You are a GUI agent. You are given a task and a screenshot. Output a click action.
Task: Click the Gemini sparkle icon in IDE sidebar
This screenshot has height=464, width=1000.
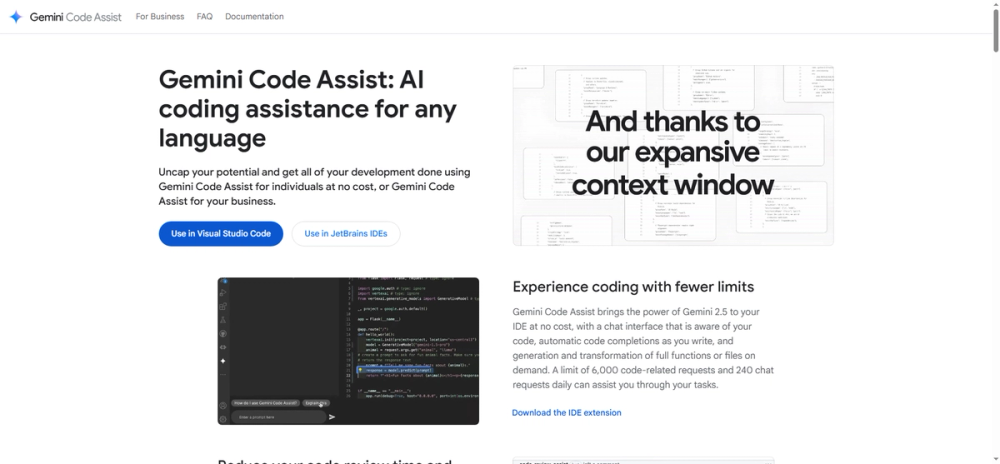(x=223, y=361)
